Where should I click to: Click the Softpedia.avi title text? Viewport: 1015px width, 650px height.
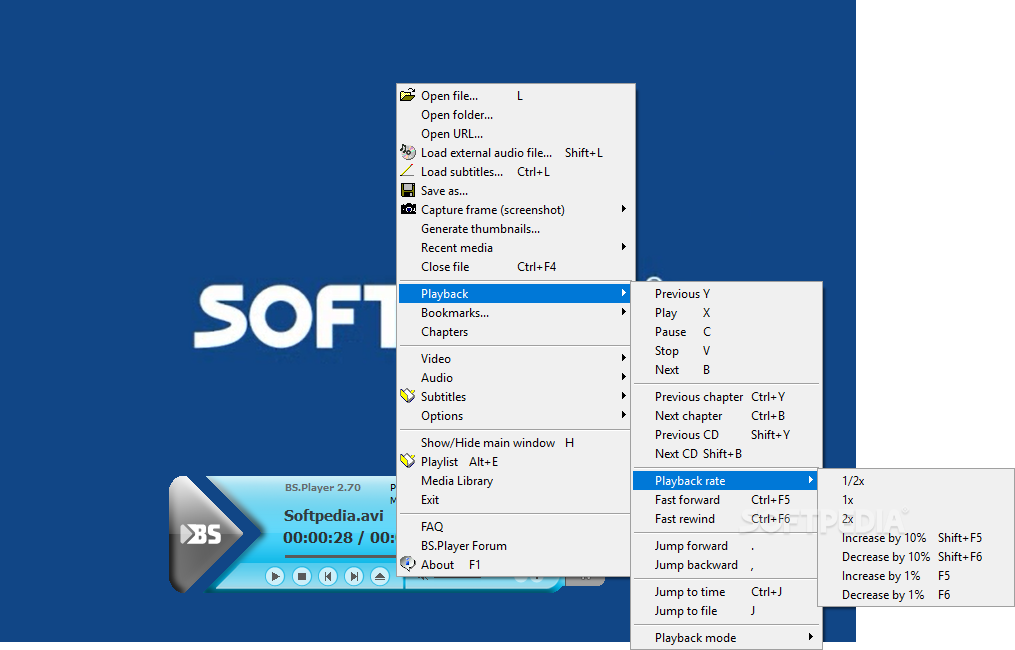click(333, 516)
